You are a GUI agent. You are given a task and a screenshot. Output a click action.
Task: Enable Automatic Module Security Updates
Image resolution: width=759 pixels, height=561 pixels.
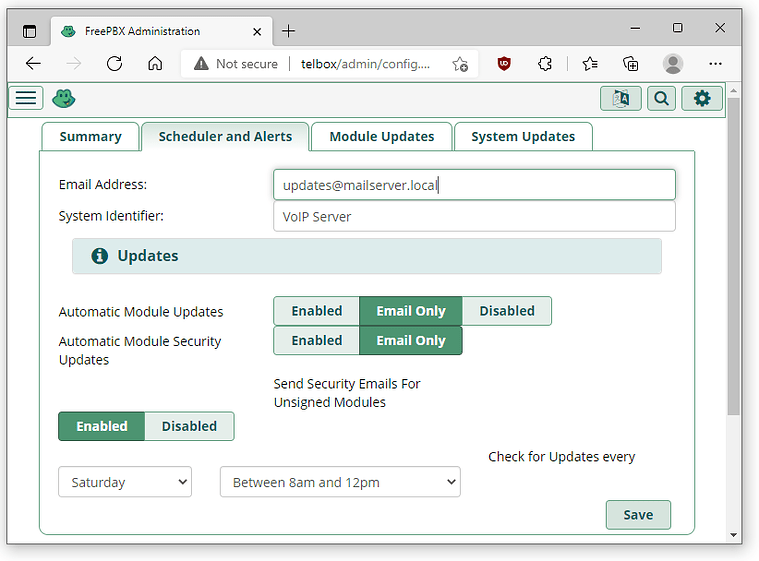pyautogui.click(x=316, y=341)
